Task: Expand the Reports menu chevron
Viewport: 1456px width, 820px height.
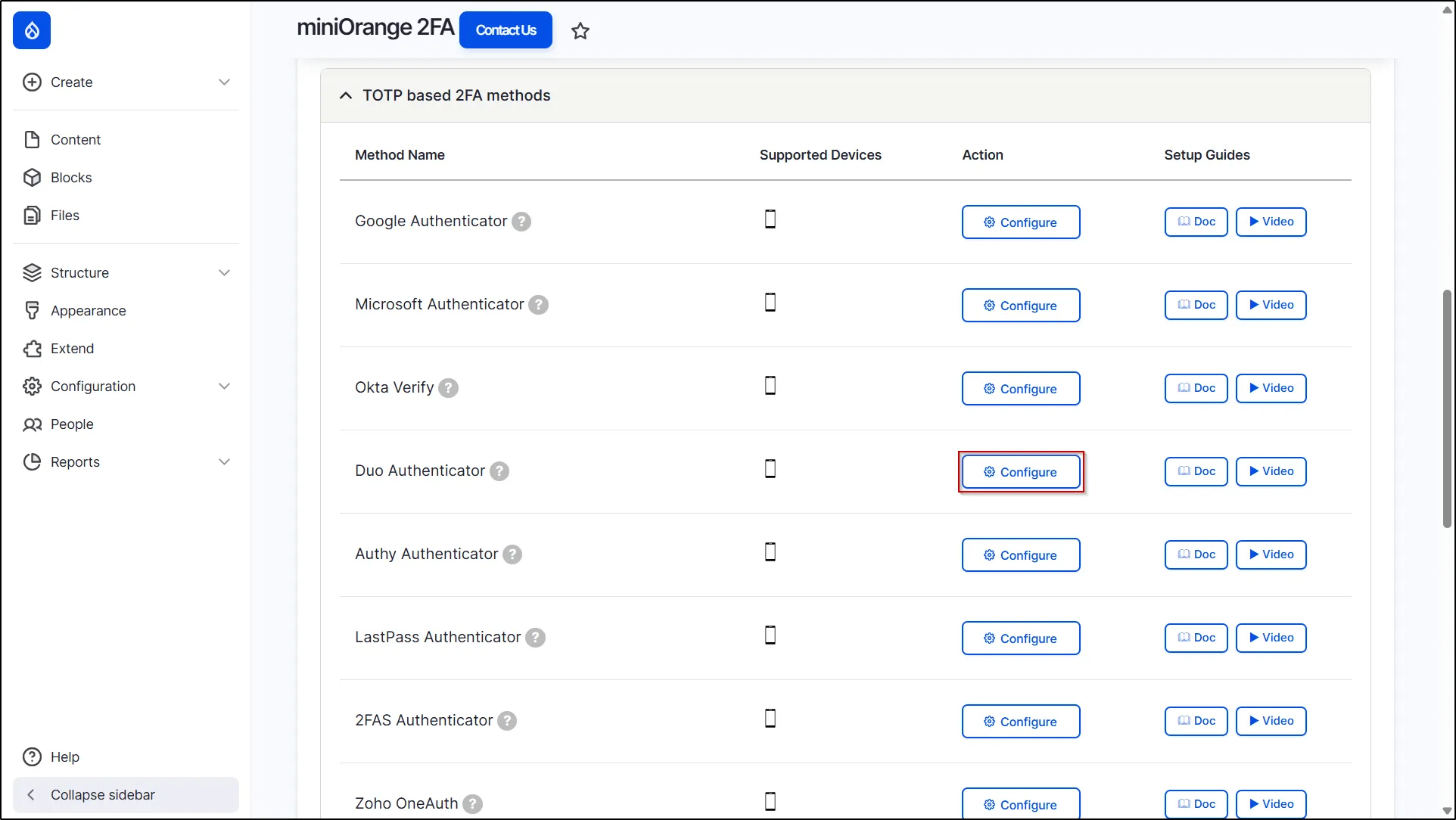Action: tap(224, 462)
